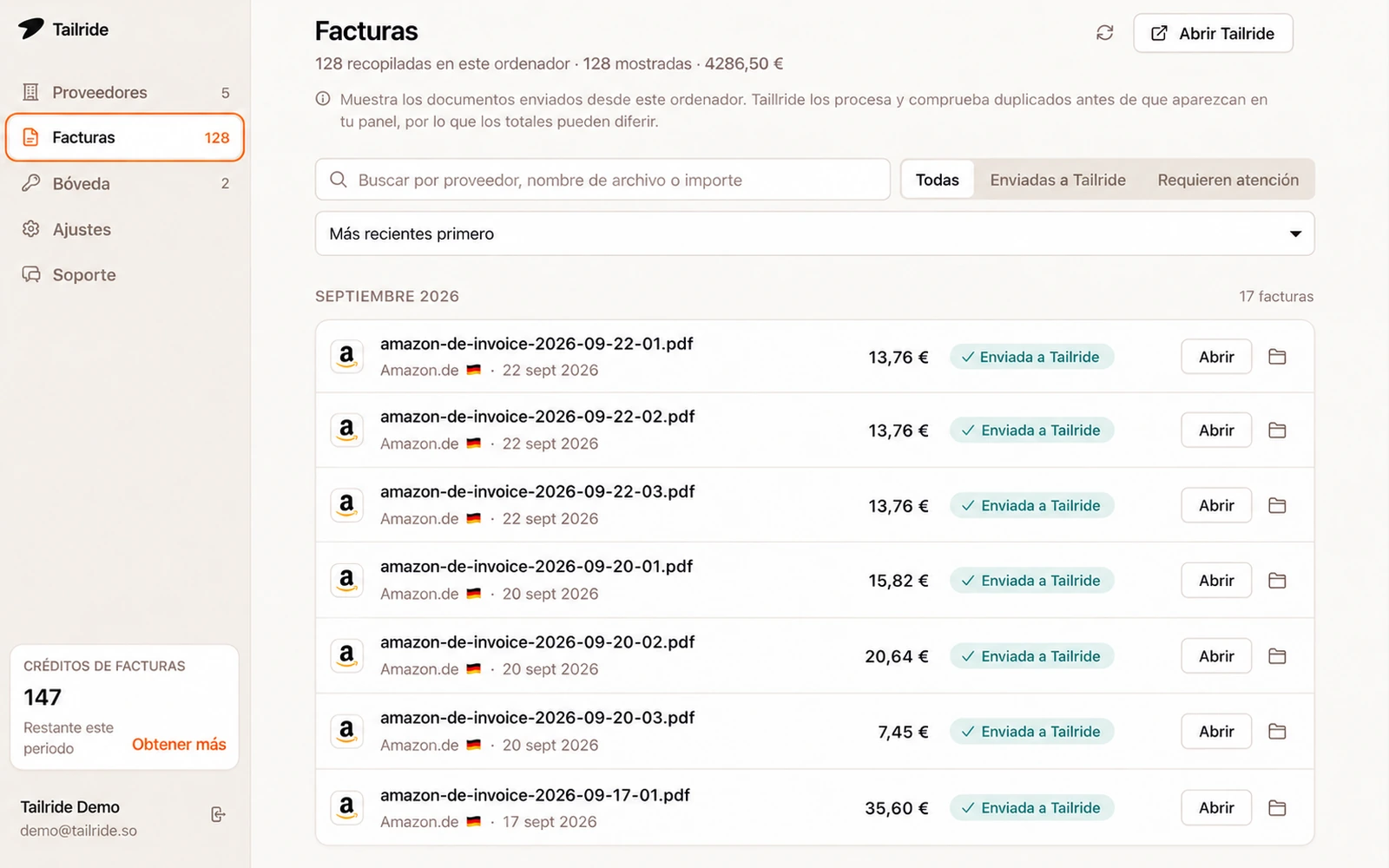Click the Obtener más credits link
Image resolution: width=1389 pixels, height=868 pixels.
point(179,745)
